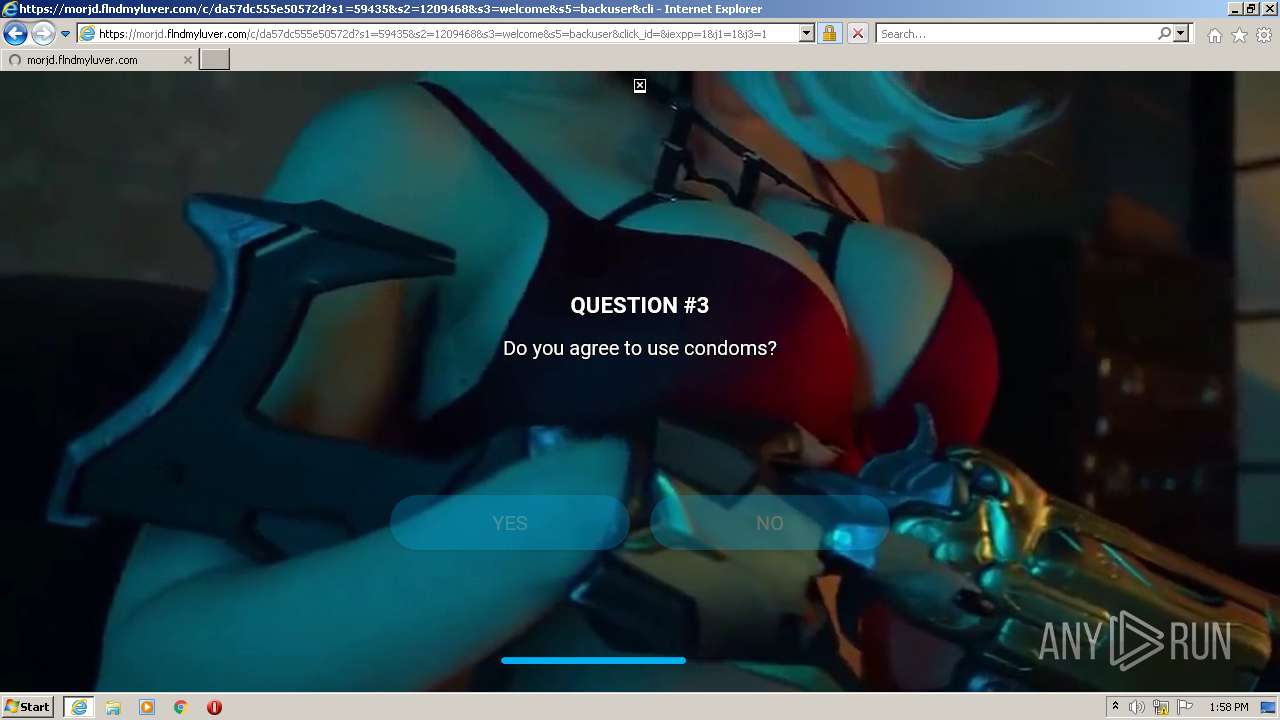Click the volume speaker tray icon
The width and height of the screenshot is (1280, 720).
[x=1137, y=707]
